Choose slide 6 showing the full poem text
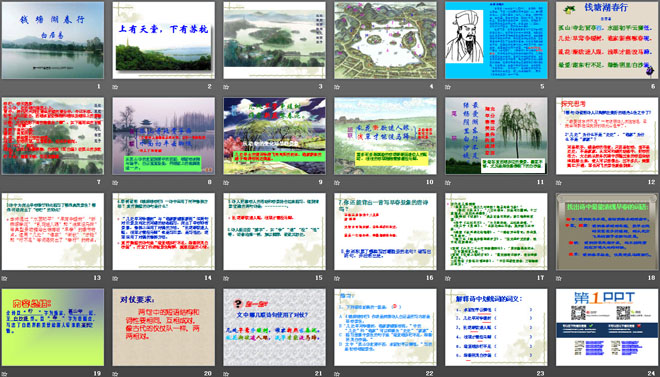This screenshot has width=660, height=377. pos(607,40)
